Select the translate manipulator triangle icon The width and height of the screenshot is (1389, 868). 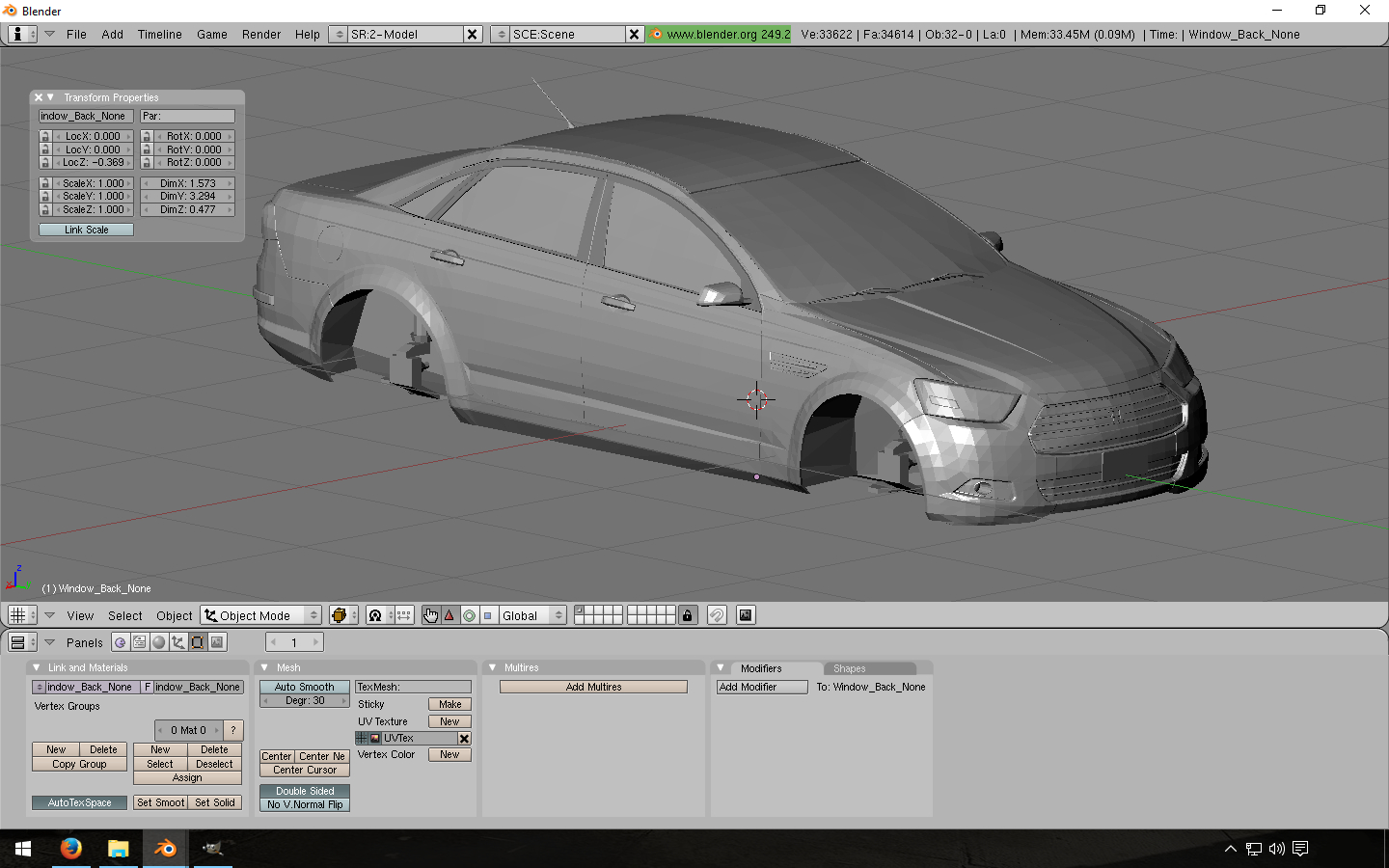pyautogui.click(x=449, y=615)
